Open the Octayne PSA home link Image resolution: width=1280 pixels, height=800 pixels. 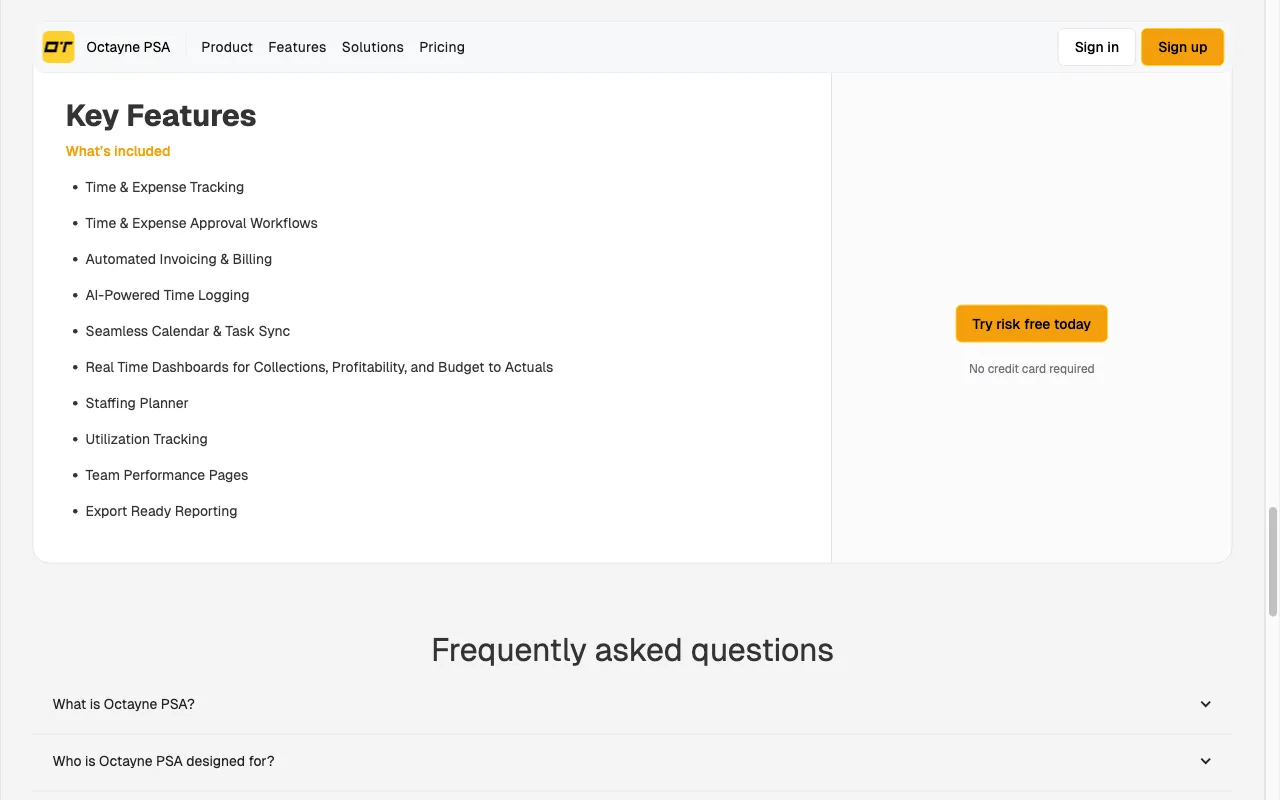128,47
